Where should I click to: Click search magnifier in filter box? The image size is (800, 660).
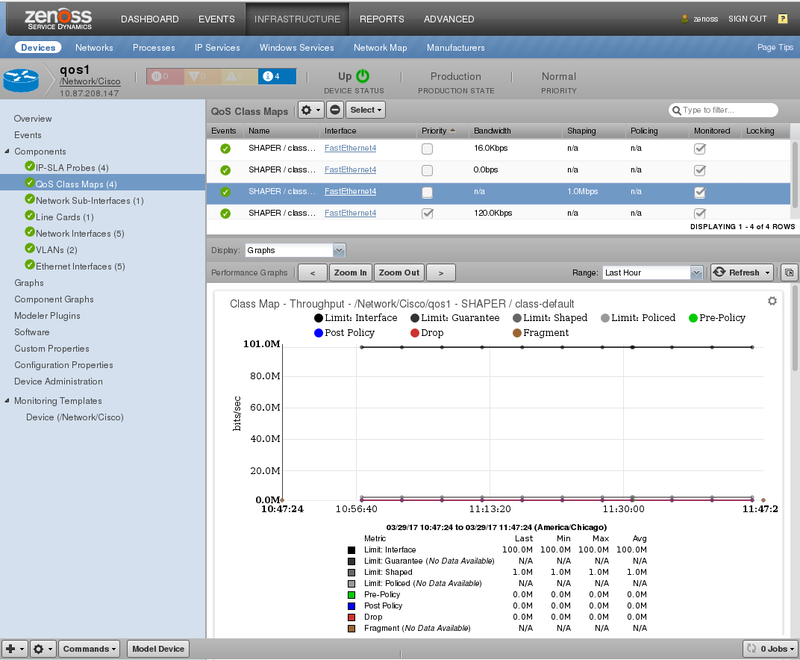coord(677,110)
